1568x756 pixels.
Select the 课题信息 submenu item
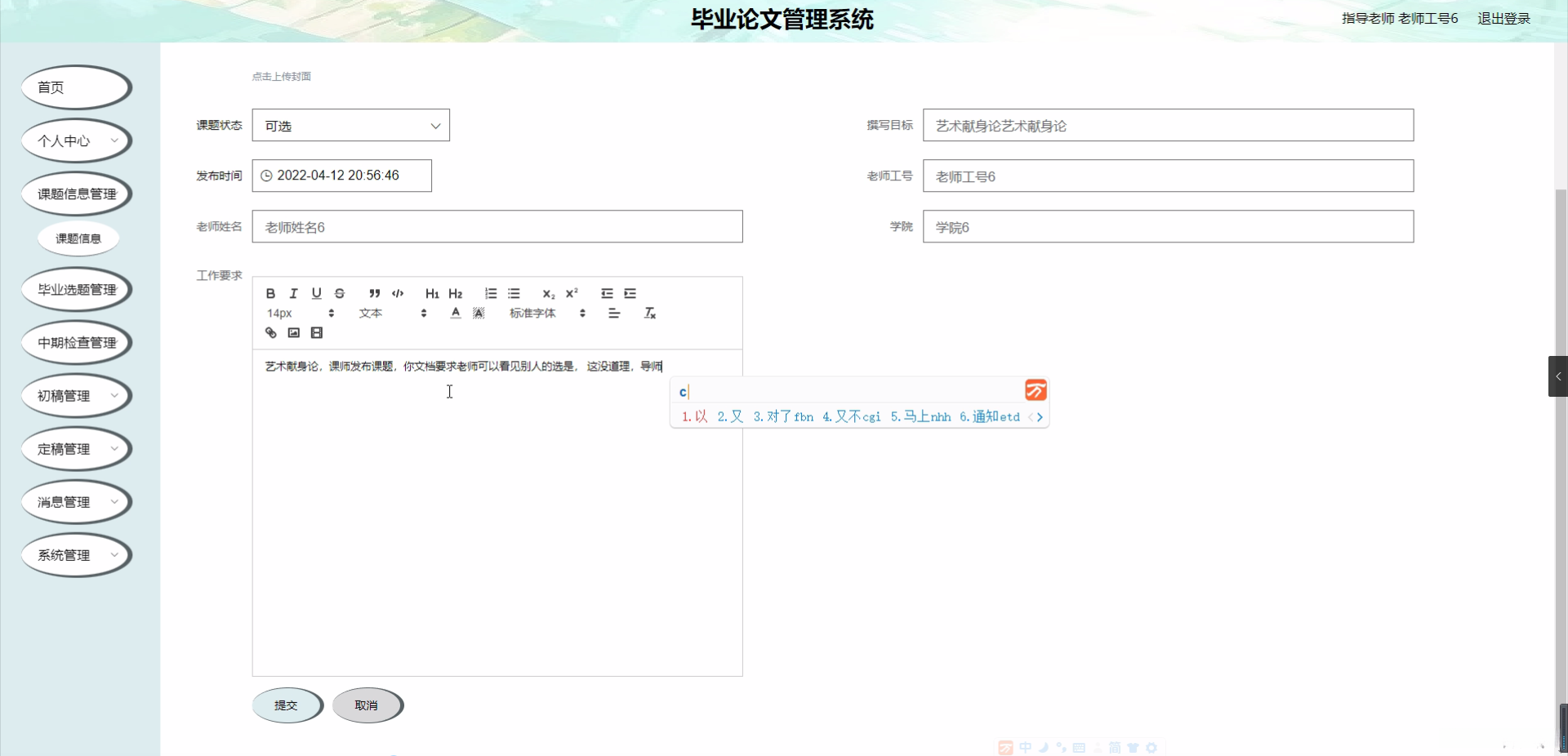tap(78, 238)
